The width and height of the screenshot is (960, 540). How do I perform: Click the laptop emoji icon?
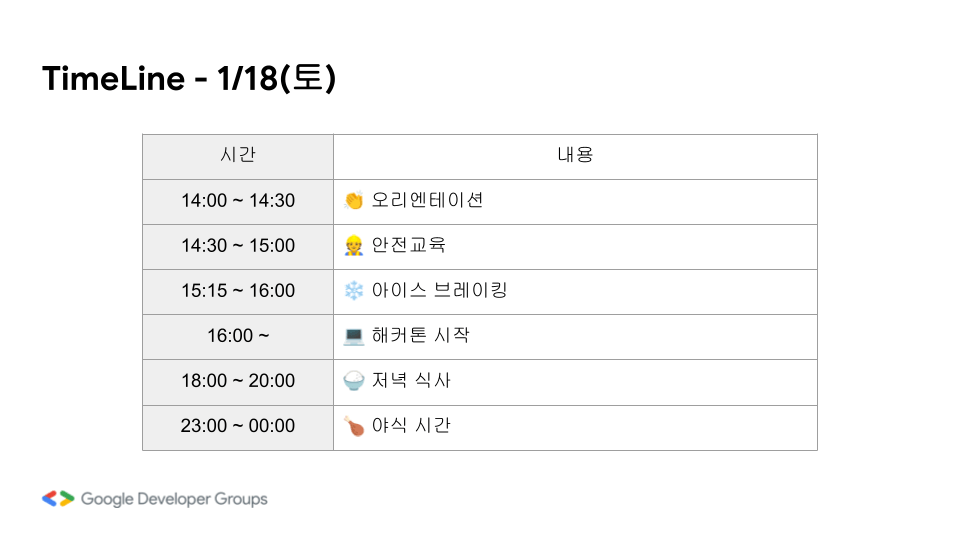pos(353,336)
